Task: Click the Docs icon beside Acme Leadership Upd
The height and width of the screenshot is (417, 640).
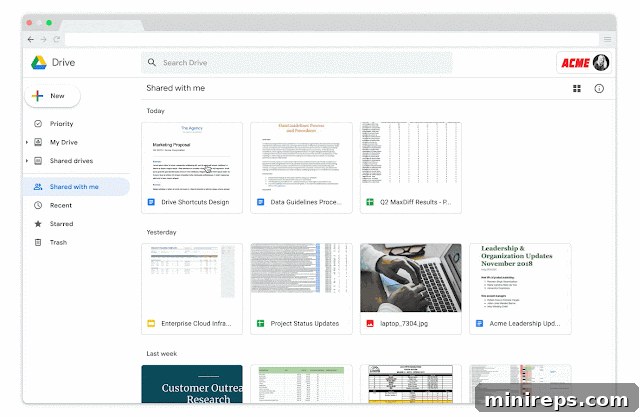Action: point(479,324)
